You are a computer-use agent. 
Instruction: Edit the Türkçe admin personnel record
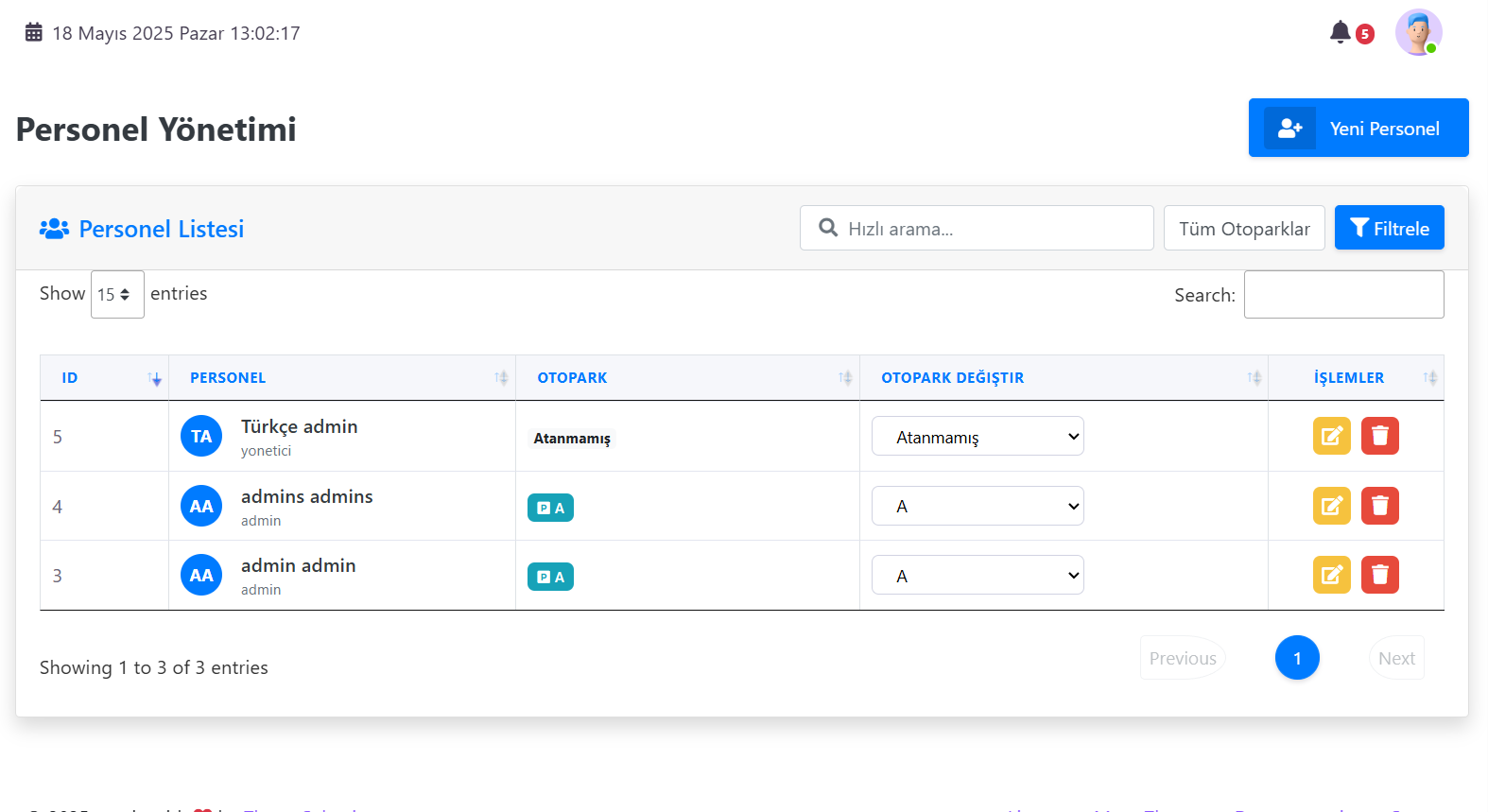coord(1331,436)
